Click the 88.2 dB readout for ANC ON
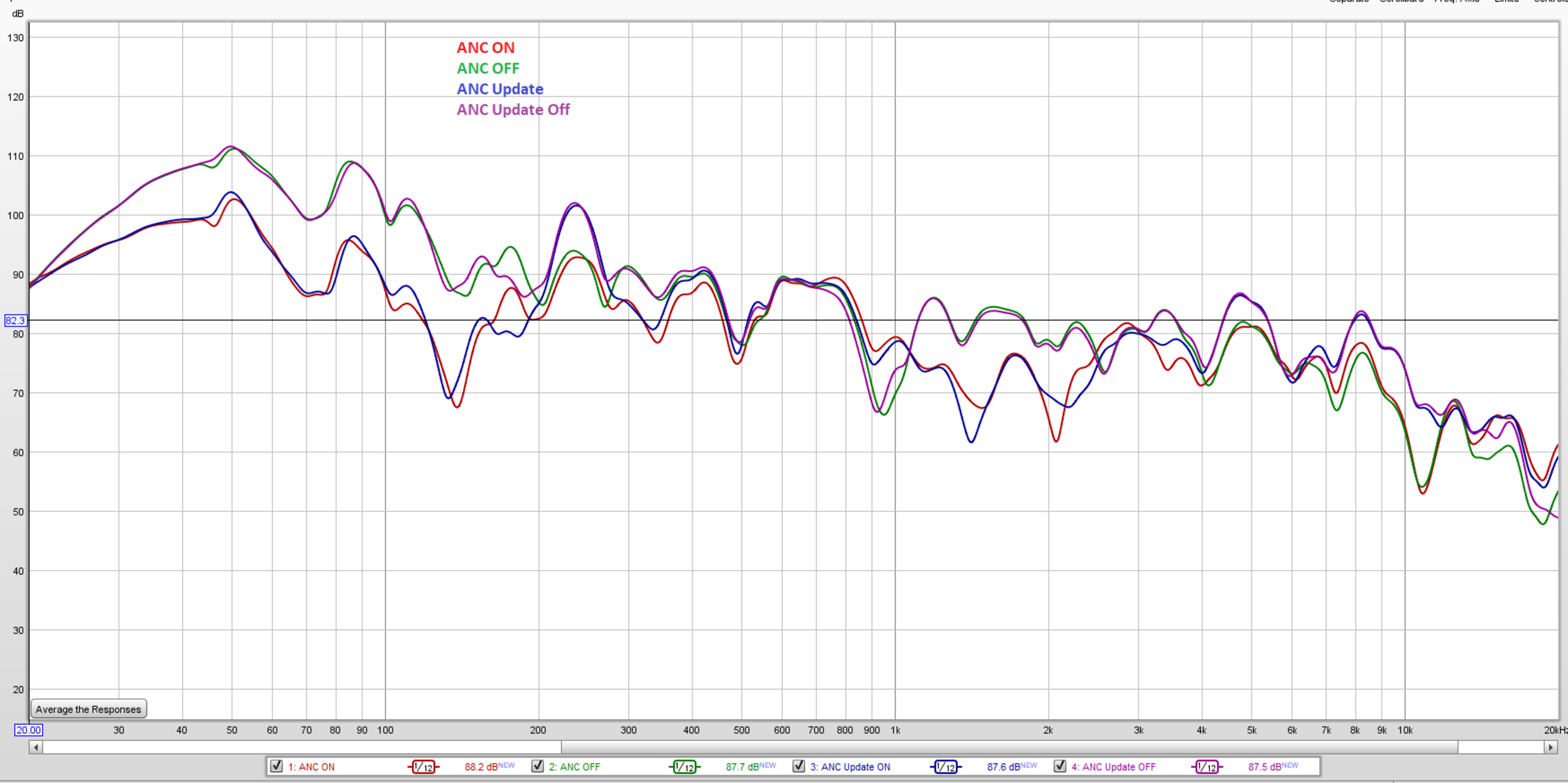 (481, 767)
